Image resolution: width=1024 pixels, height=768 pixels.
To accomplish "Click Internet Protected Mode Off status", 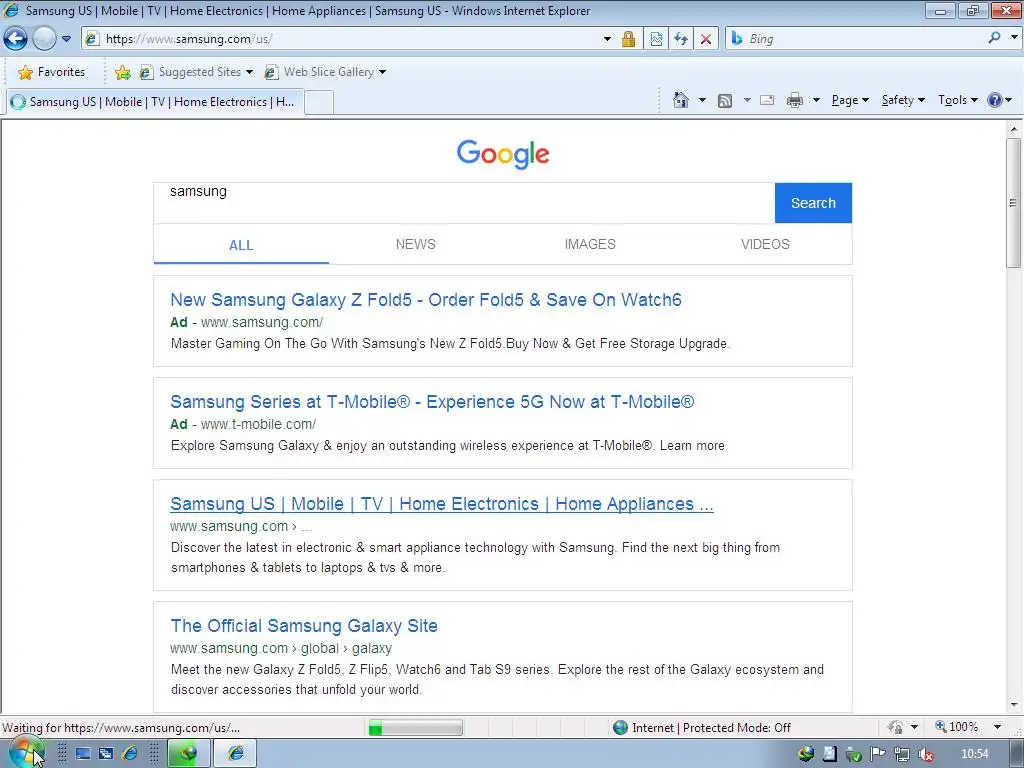I will tap(702, 728).
